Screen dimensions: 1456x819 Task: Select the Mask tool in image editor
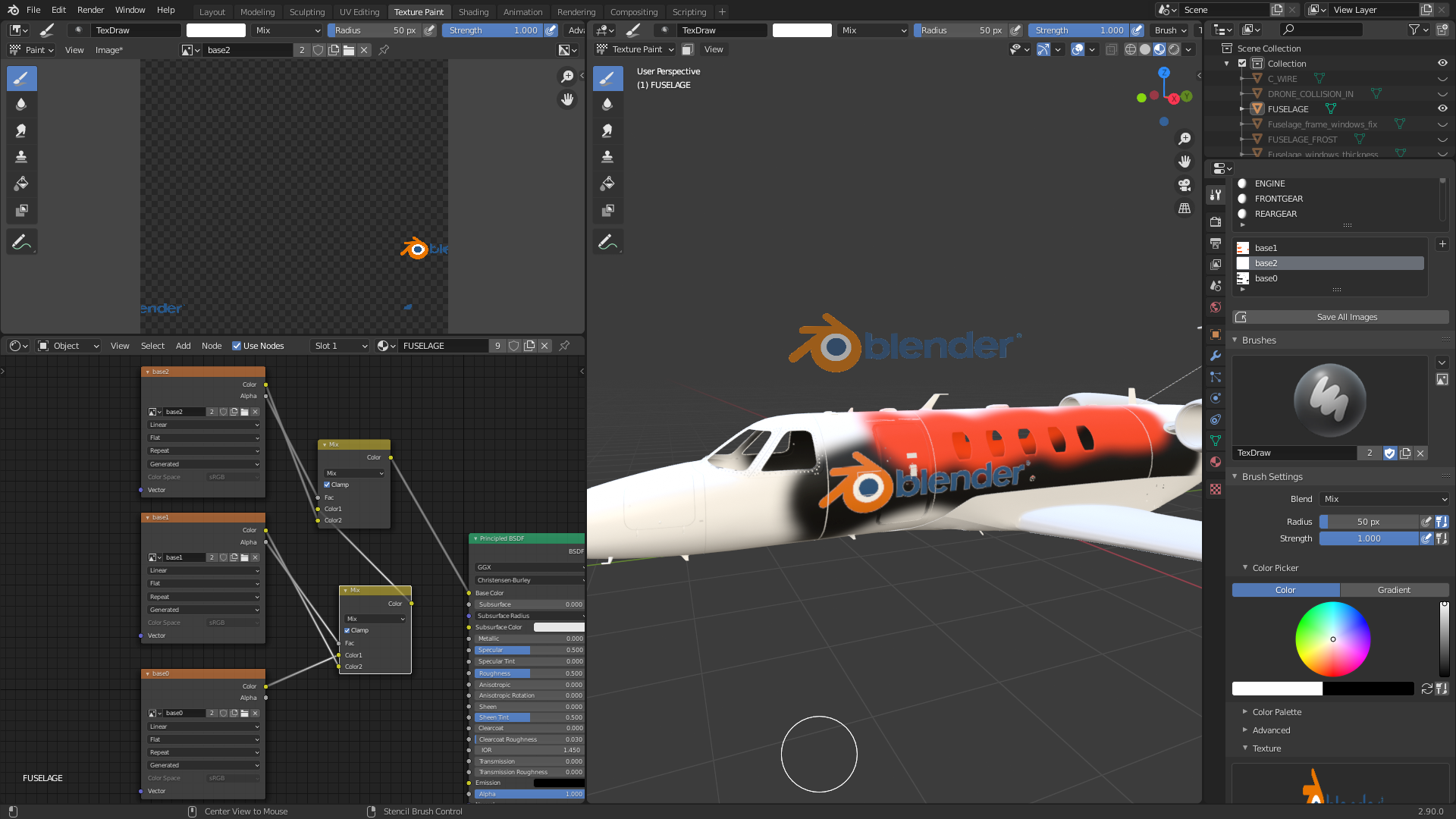tap(21, 210)
